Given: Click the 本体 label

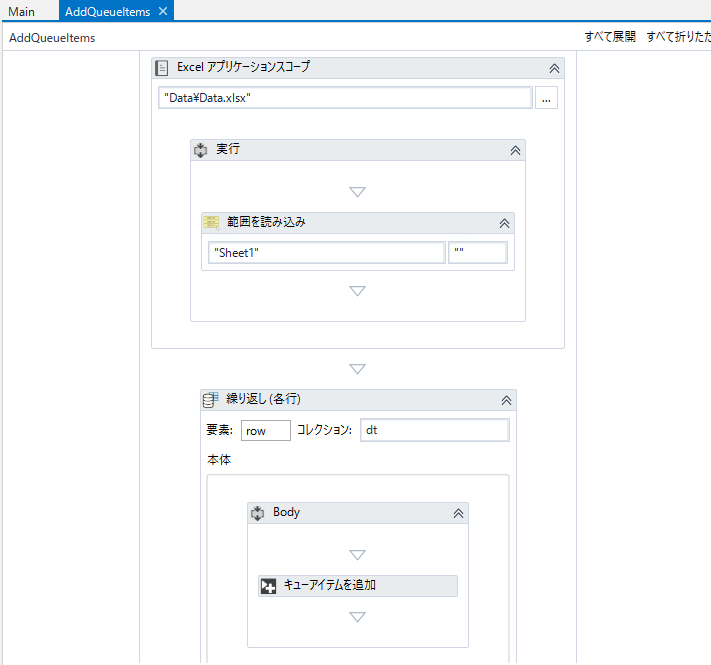Looking at the screenshot, I should 219,460.
